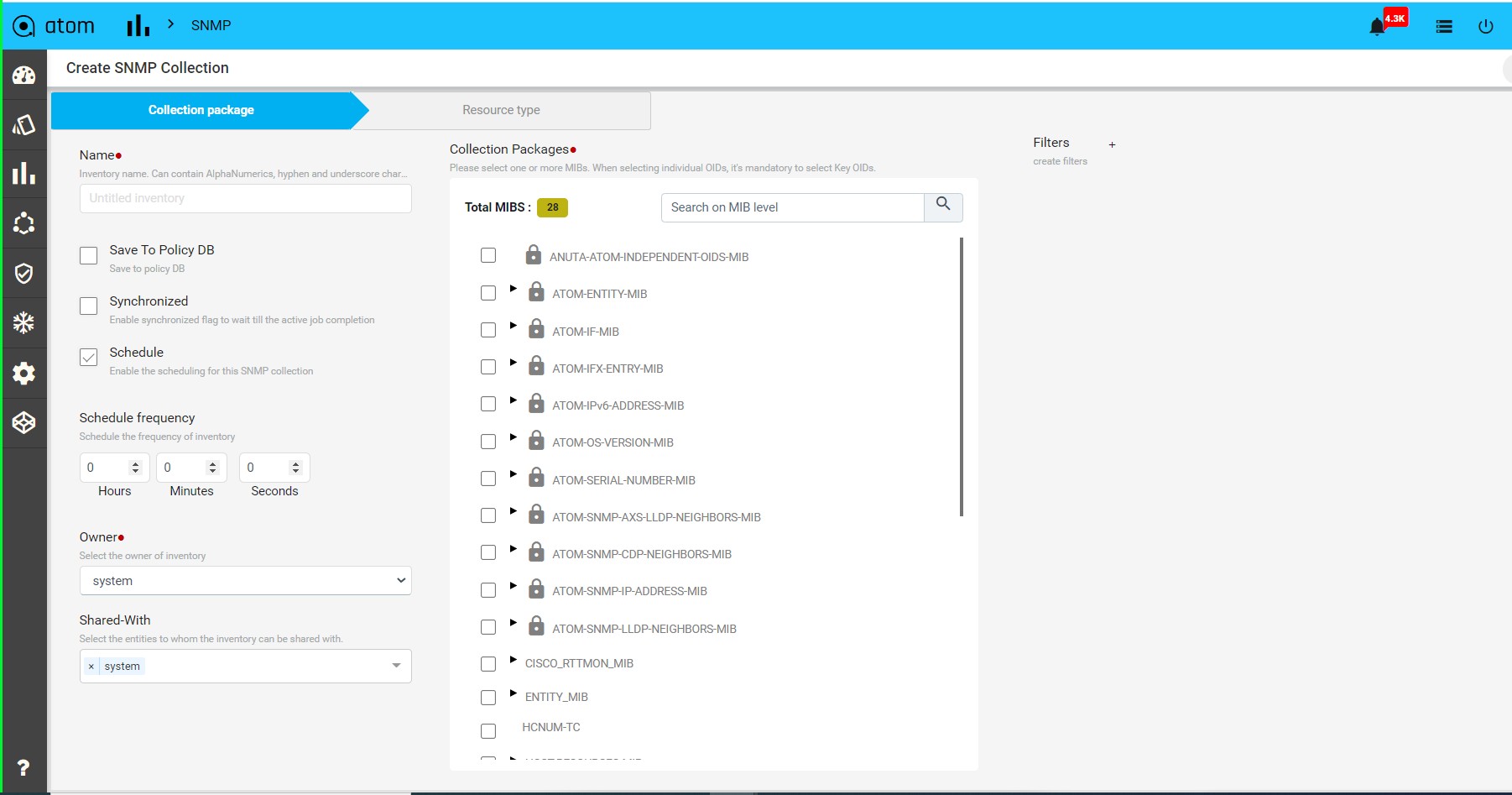Expand the CISCO_RTTMON_MIB tree node
This screenshot has width=1512, height=795.
514,660
